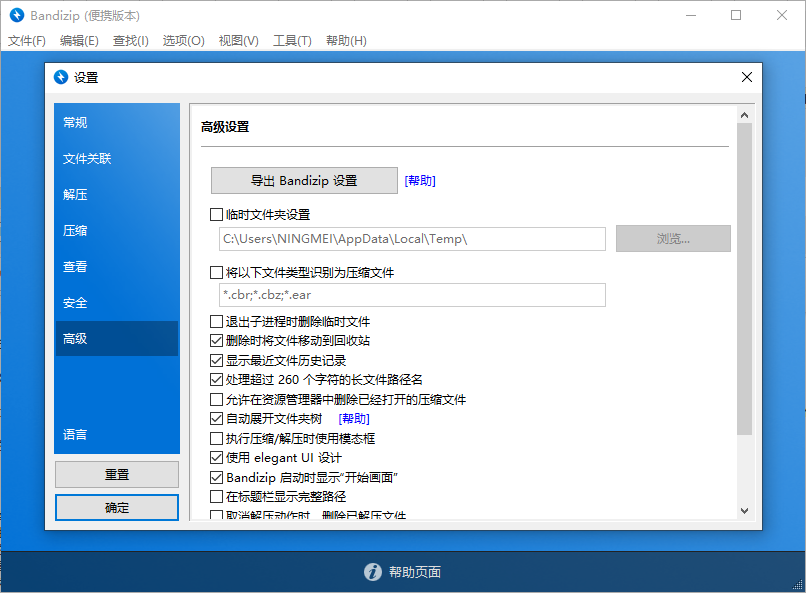Toggle 处理超过 260 个字符的长文件路径名
The image size is (806, 593).
pos(216,380)
